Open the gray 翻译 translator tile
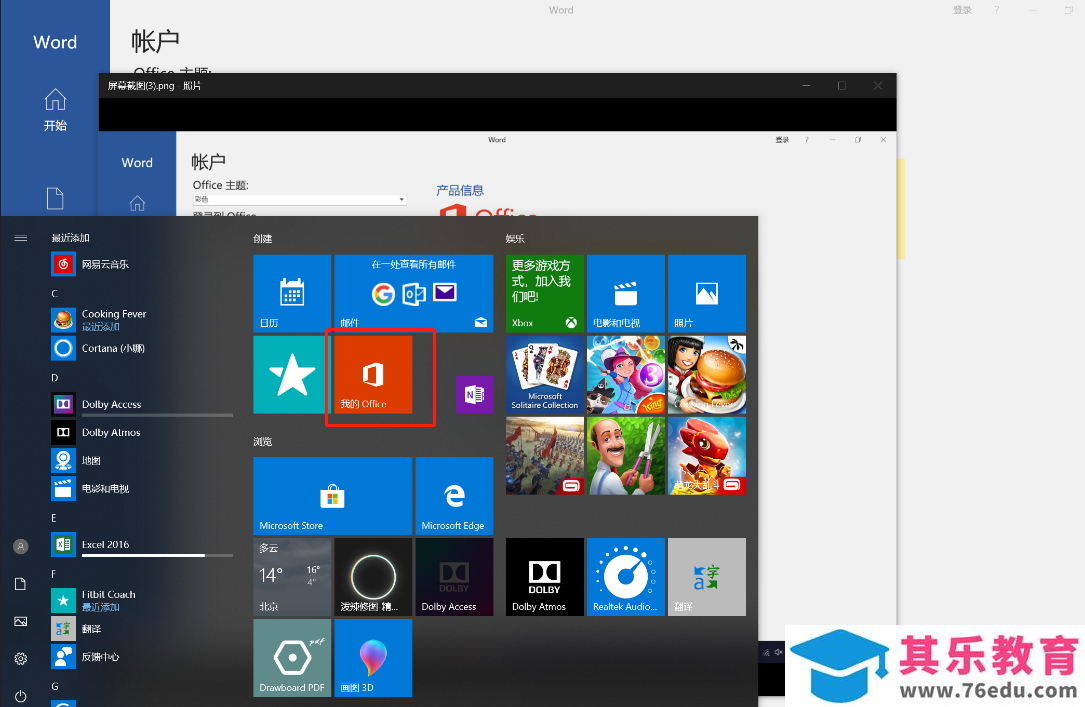 point(706,577)
